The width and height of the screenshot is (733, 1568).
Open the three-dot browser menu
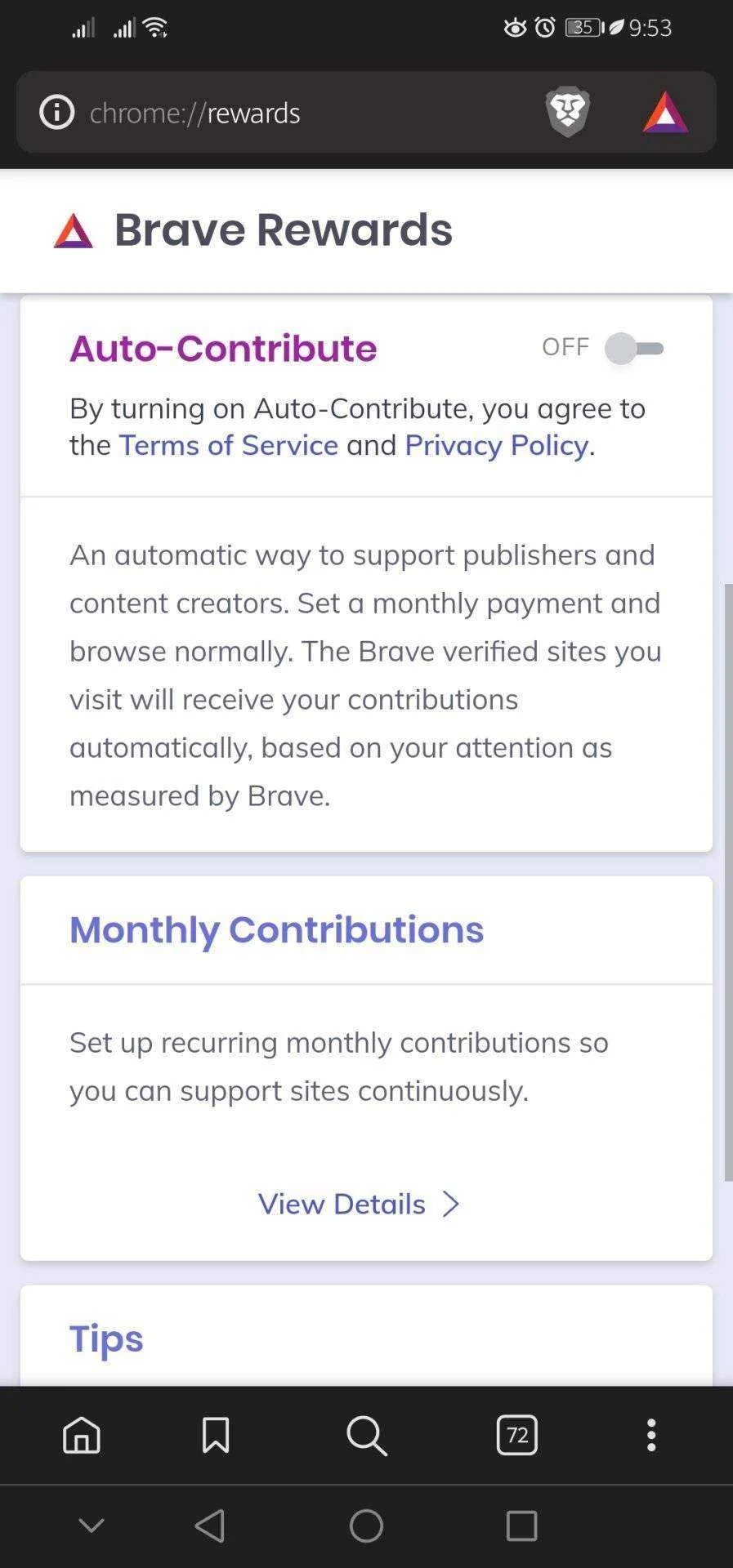coord(651,1435)
